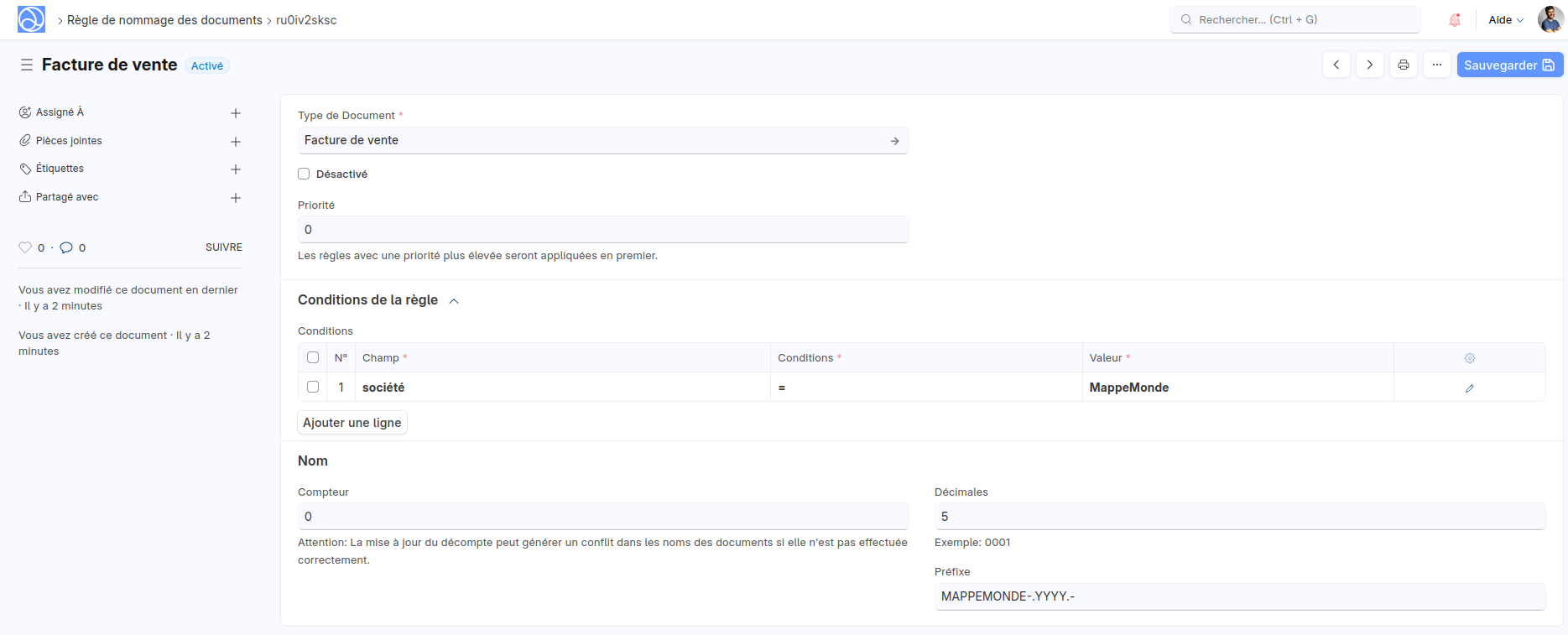1568x635 pixels.
Task: Click the = condition cell
Action: pyautogui.click(x=926, y=387)
